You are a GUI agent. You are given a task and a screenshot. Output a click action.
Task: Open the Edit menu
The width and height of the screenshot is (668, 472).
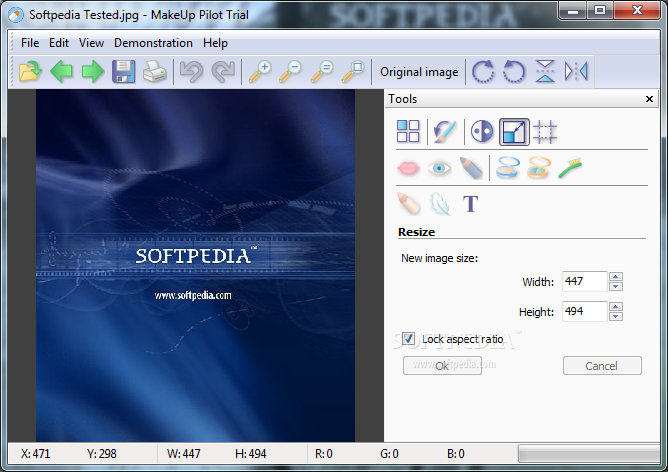[59, 43]
